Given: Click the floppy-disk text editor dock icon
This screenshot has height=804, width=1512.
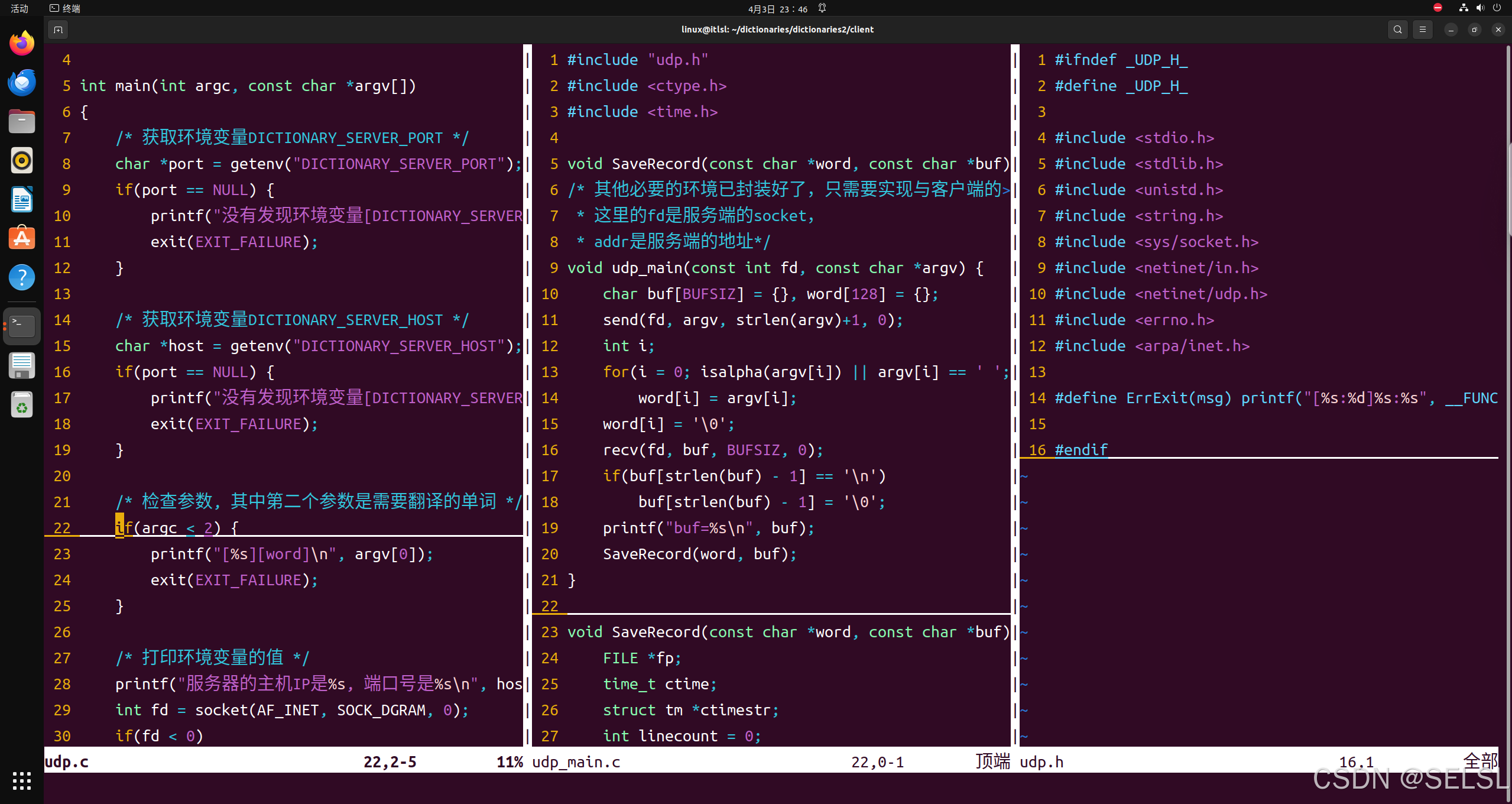Looking at the screenshot, I should (21, 365).
